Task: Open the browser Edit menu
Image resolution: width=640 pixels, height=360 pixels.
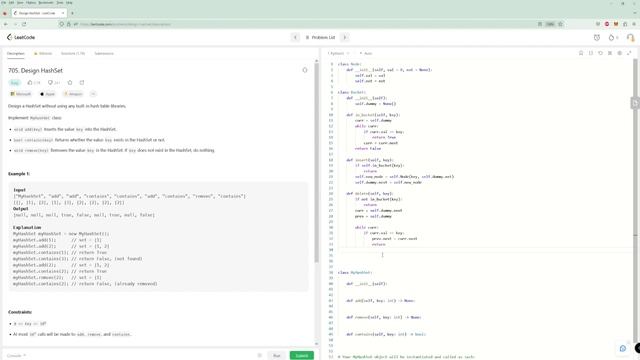Action: pos(11,2)
